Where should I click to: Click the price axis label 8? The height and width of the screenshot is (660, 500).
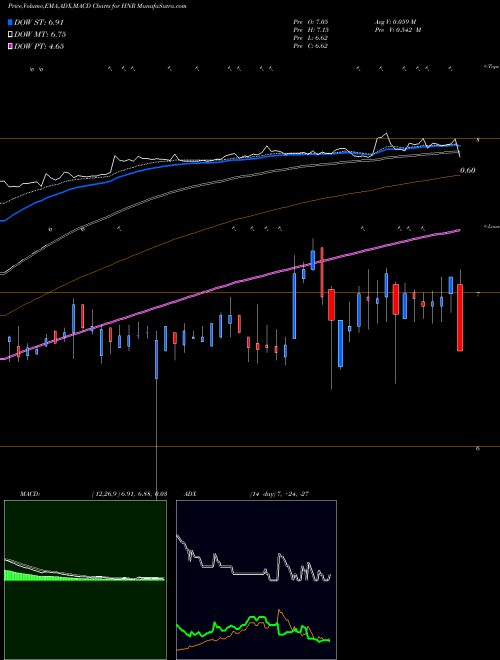point(478,140)
